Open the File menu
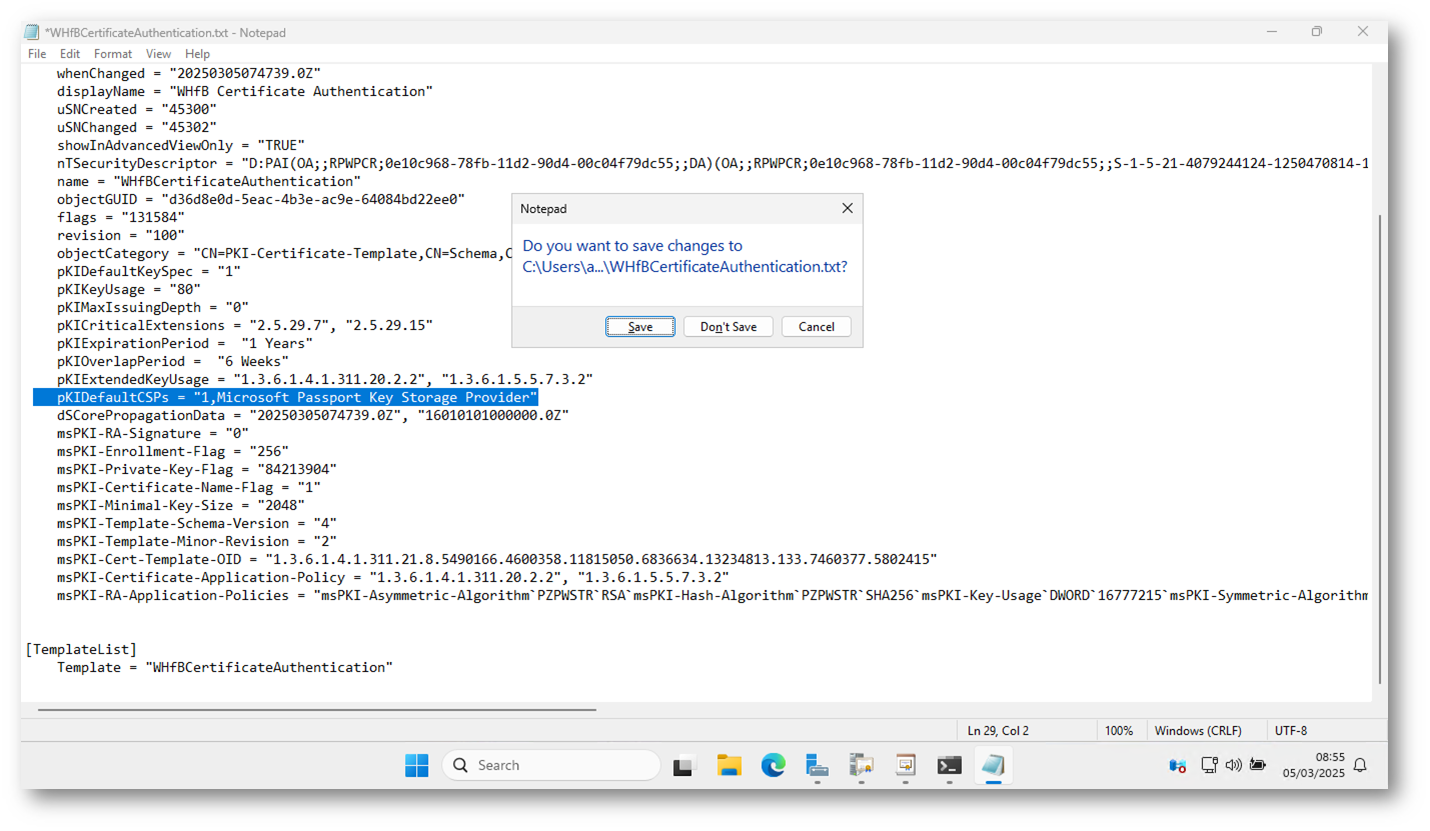The height and width of the screenshot is (831, 1430). 37,54
